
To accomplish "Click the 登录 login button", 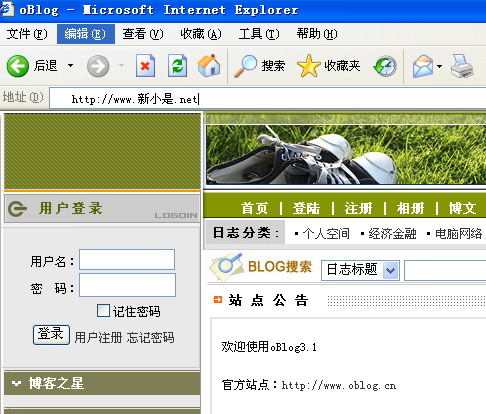I will 51,335.
